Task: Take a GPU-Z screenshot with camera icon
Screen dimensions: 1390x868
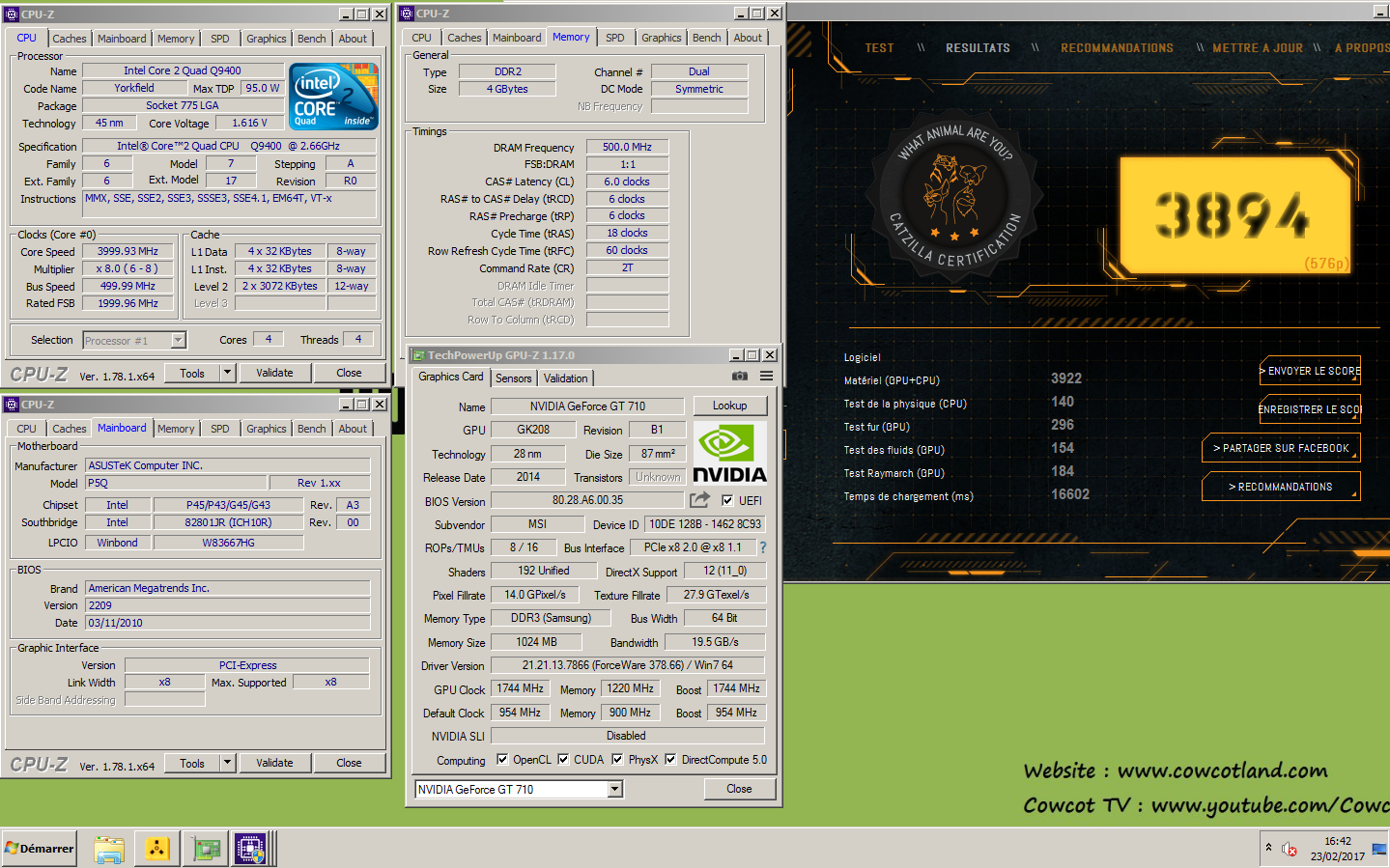Action: click(x=739, y=377)
